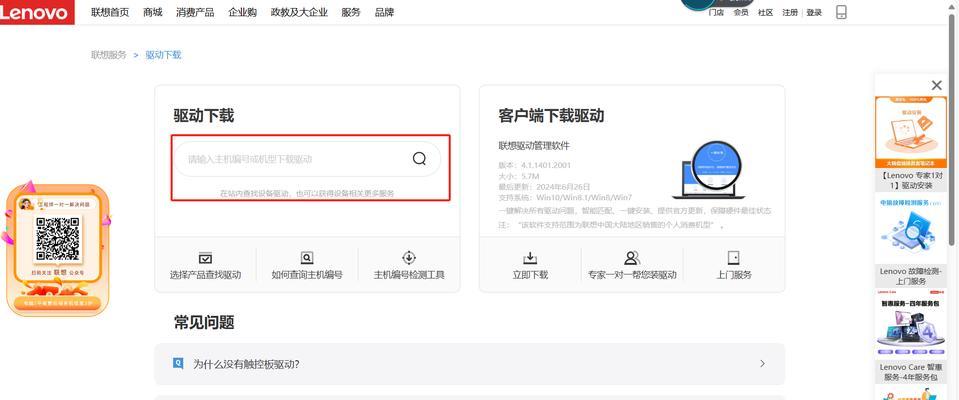Image resolution: width=959 pixels, height=400 pixels.
Task: Click the 上门服务 label under client download
Action: (x=734, y=275)
